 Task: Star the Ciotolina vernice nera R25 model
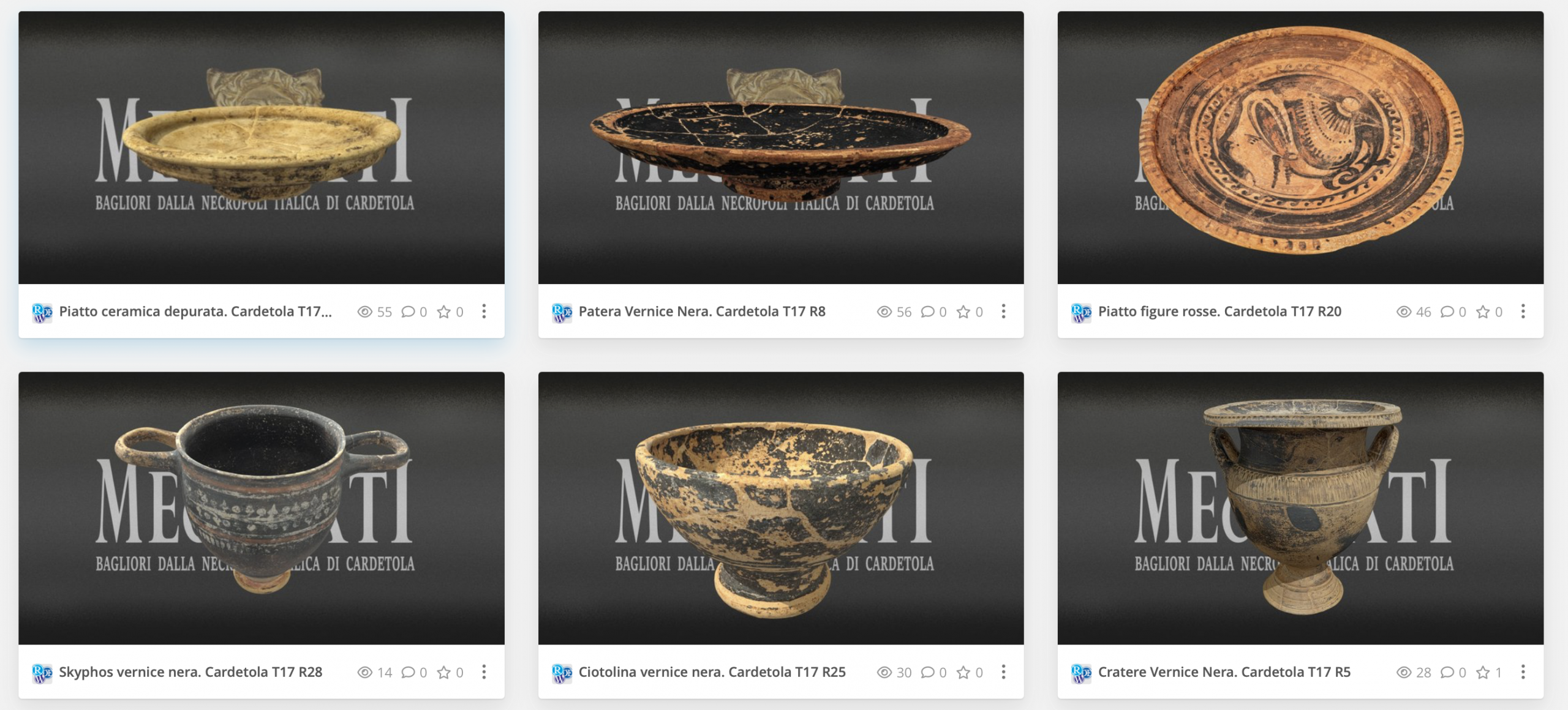pos(963,672)
